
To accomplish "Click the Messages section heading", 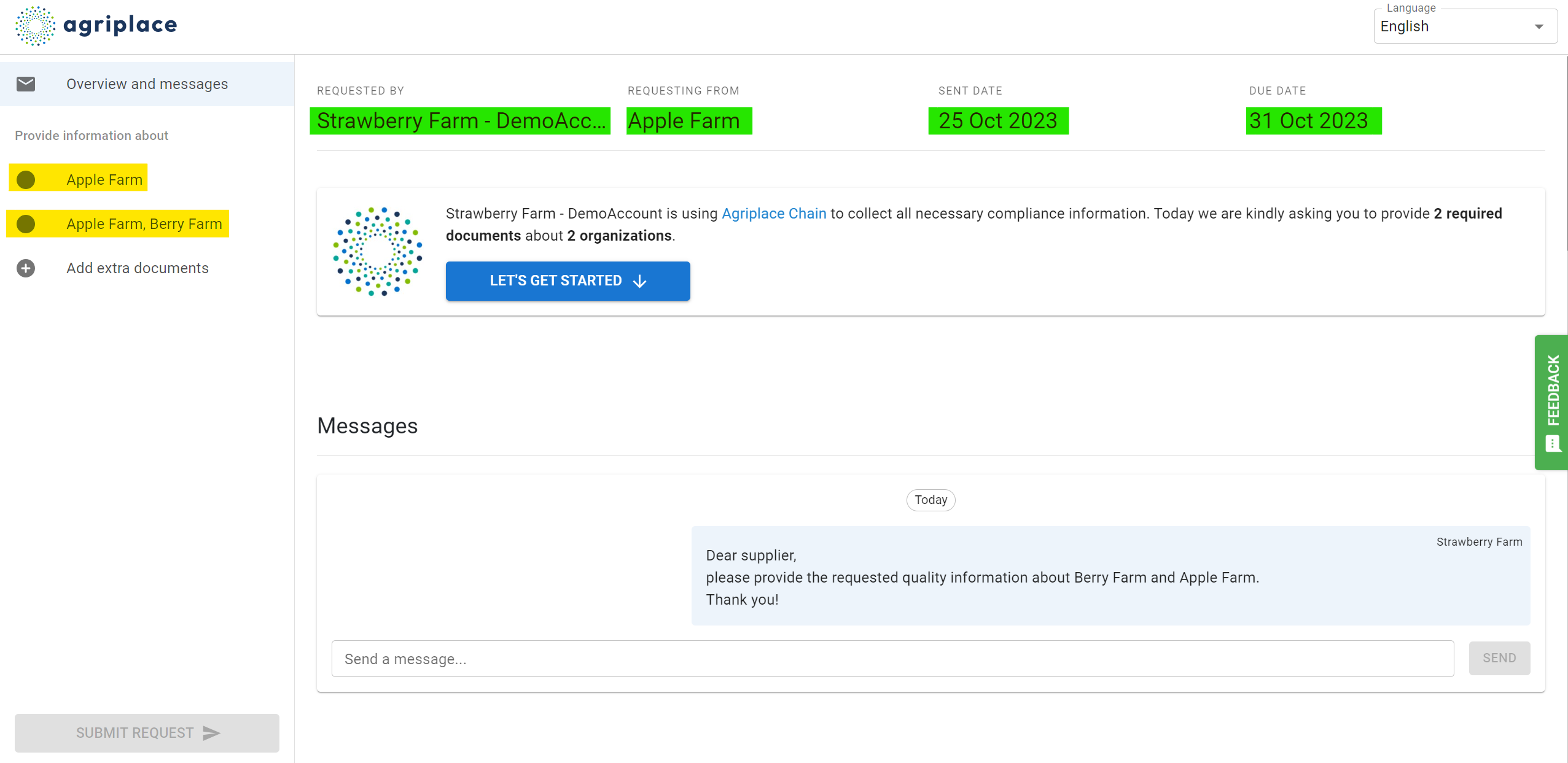I will (x=367, y=426).
